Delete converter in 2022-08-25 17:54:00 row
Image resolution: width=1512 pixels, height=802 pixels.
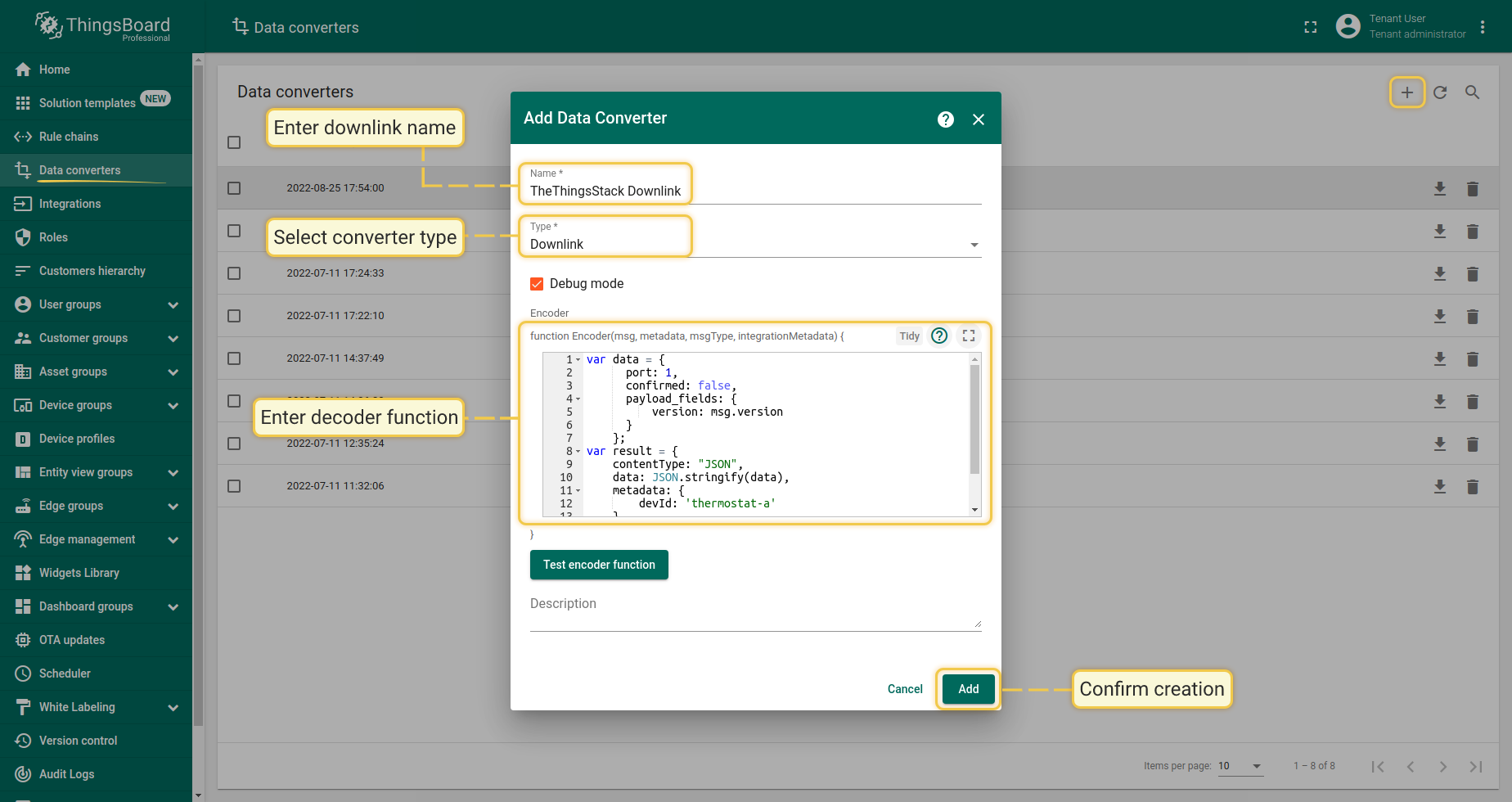1473,189
